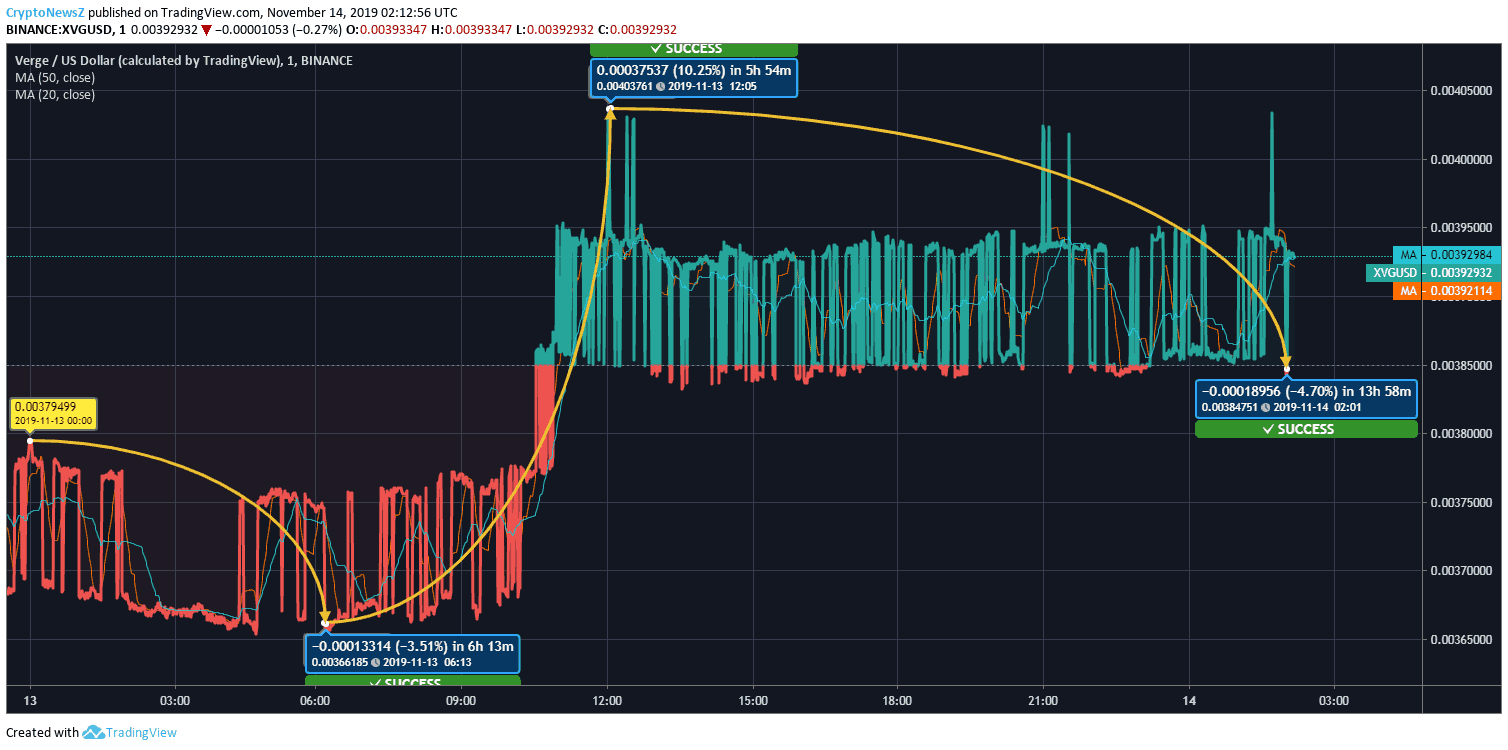Click the yellow 0.00379499 price label
1508x750 pixels.
(54, 413)
